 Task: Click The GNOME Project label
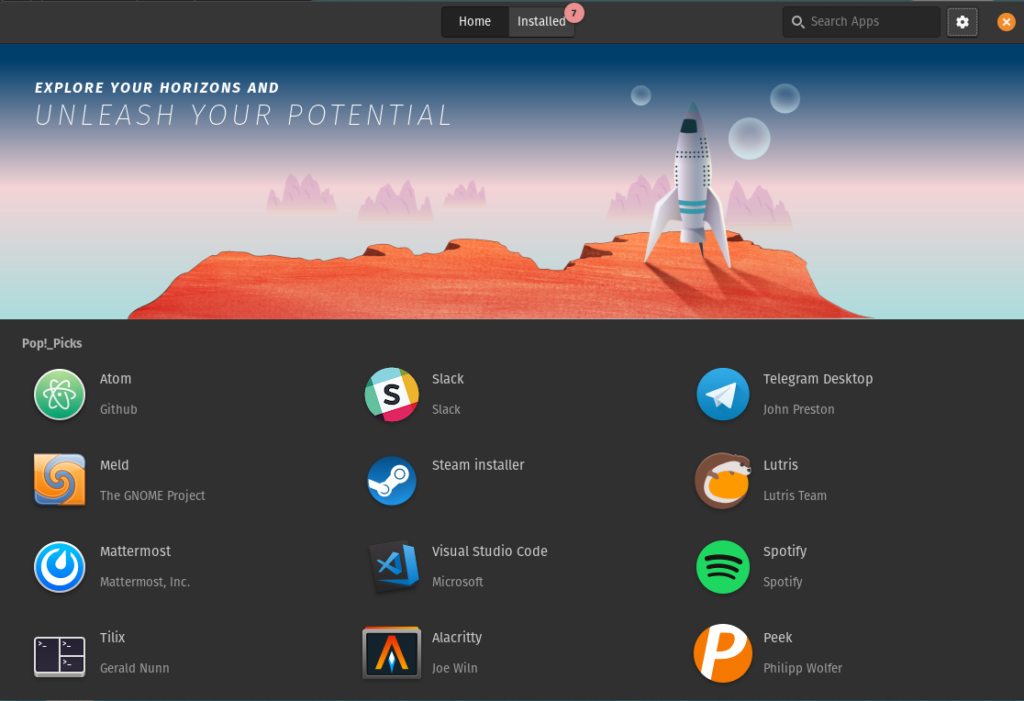tap(153, 496)
